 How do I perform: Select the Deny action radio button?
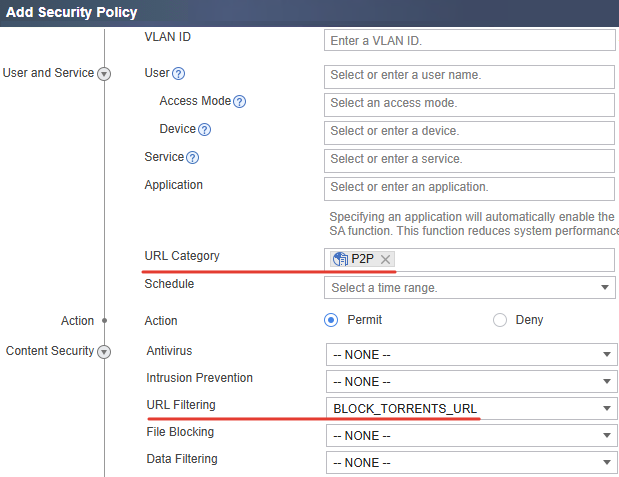(500, 320)
